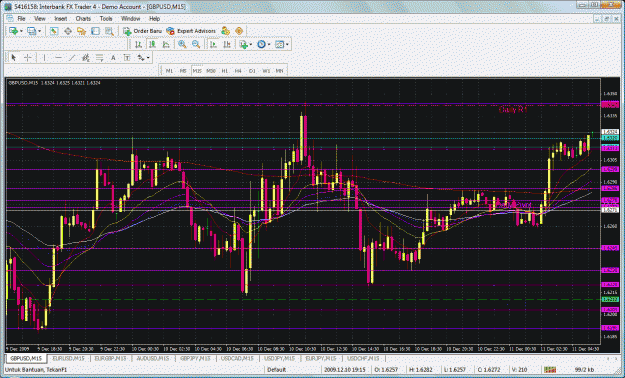Switch timeframe to M1

169,71
